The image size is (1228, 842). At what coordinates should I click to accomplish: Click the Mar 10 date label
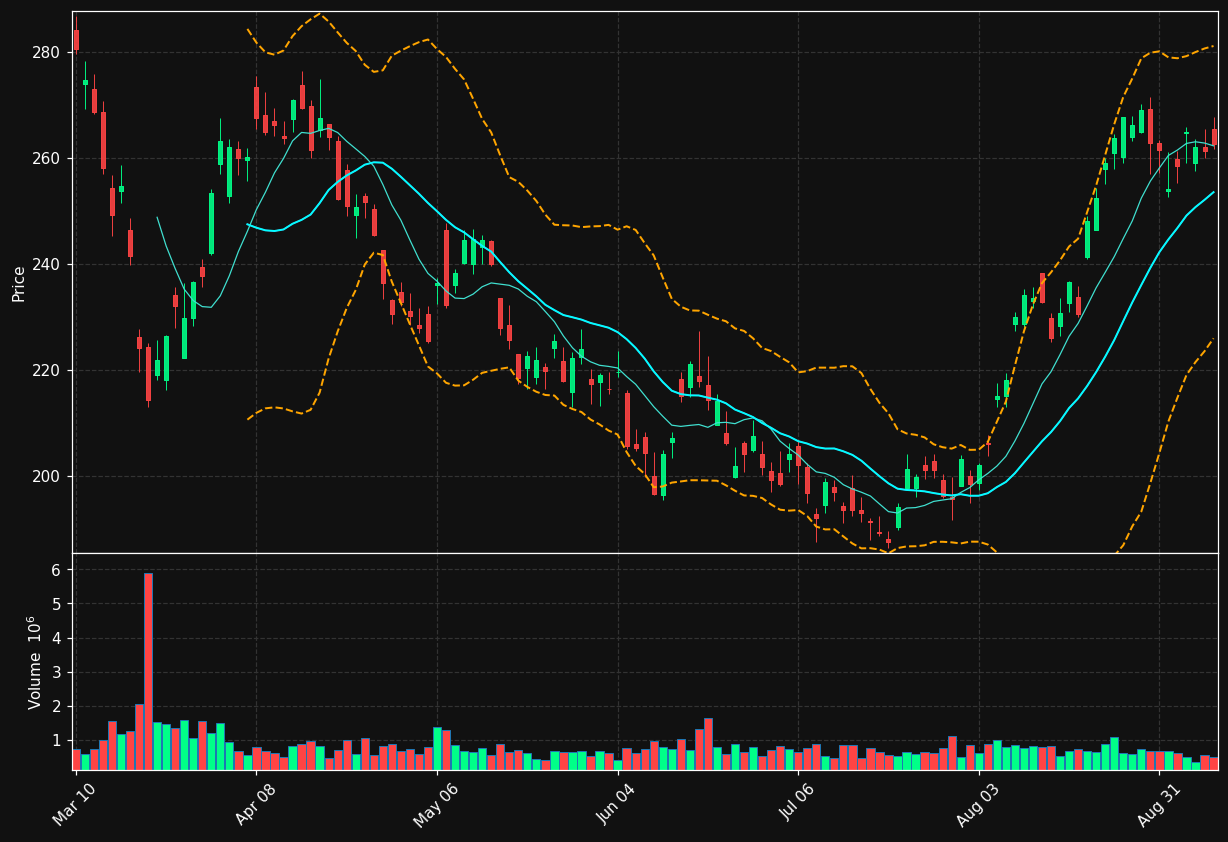click(74, 804)
